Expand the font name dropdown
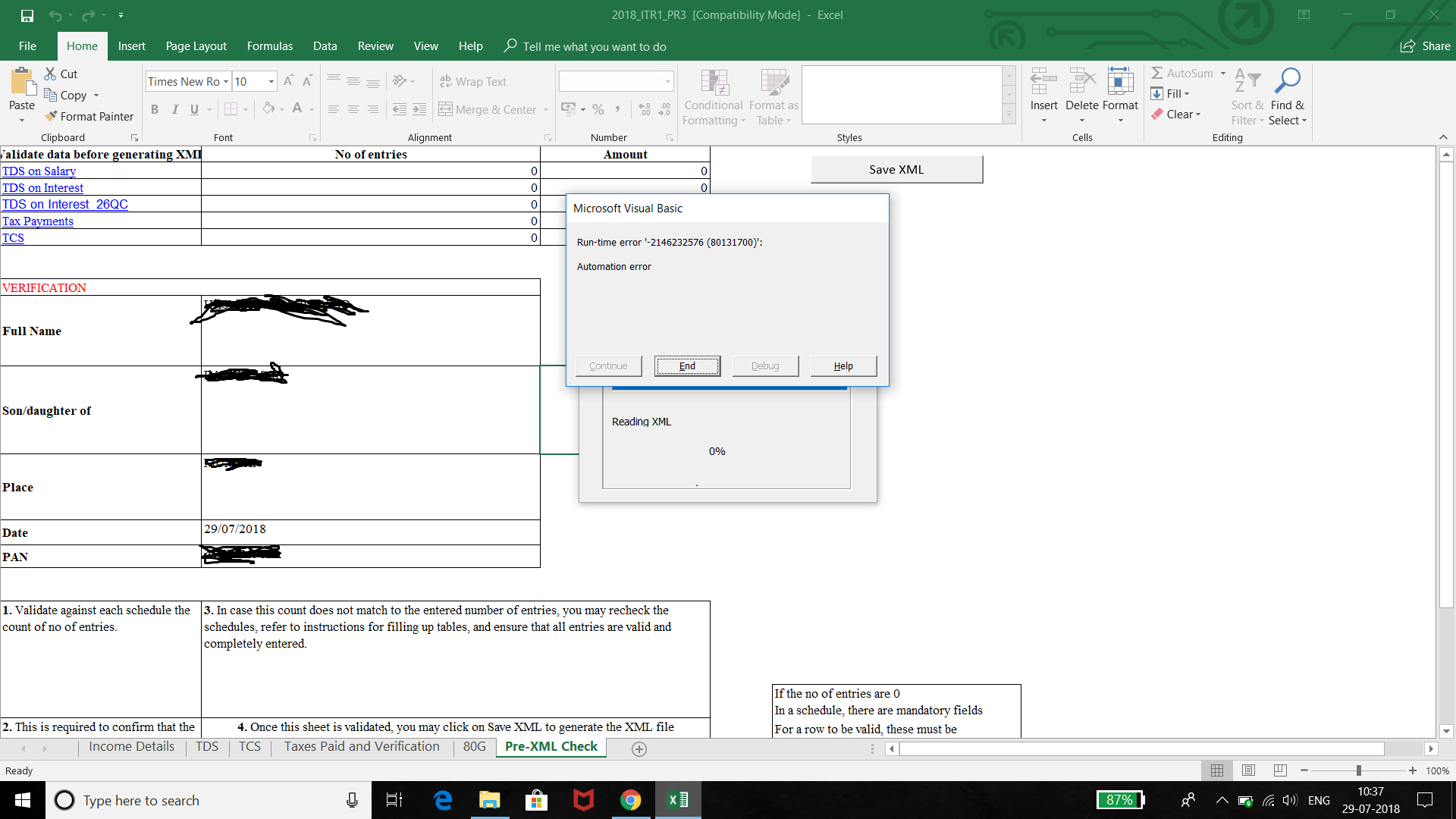This screenshot has width=1456, height=819. (226, 82)
